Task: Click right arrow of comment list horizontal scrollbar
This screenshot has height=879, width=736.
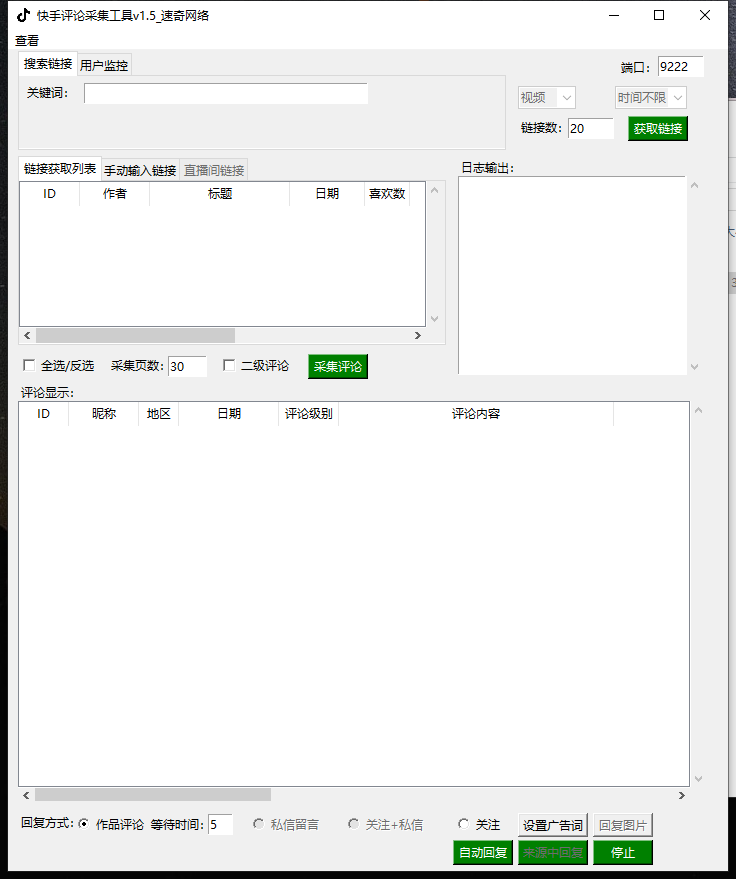Action: 682,795
